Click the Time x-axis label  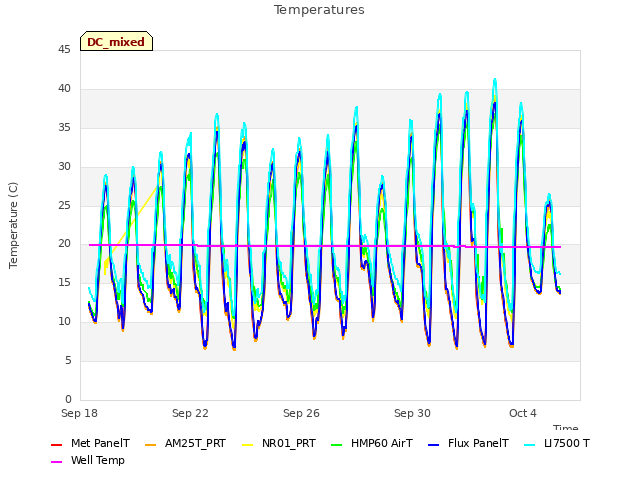(566, 427)
